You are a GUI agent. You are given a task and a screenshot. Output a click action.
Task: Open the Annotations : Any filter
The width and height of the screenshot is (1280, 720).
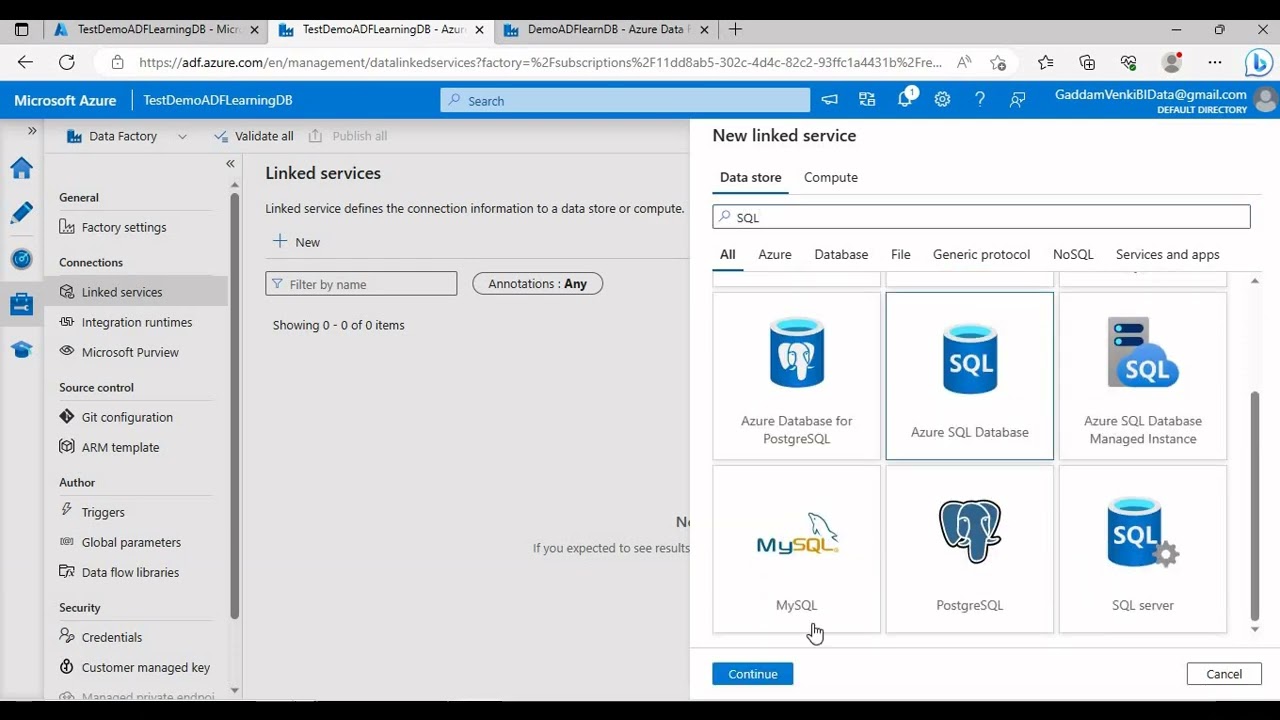(537, 284)
